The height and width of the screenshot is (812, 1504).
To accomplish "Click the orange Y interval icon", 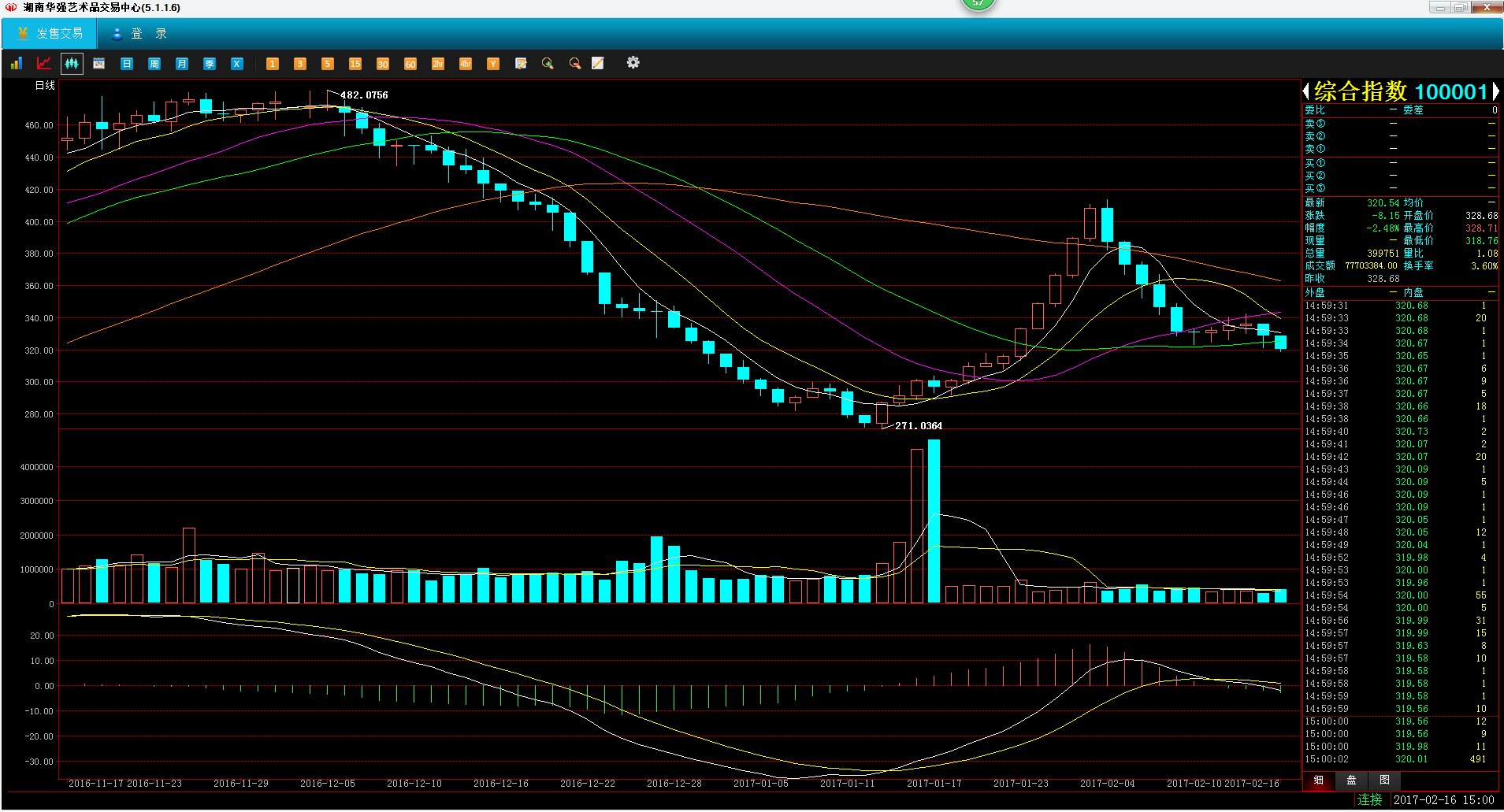I will pyautogui.click(x=493, y=63).
